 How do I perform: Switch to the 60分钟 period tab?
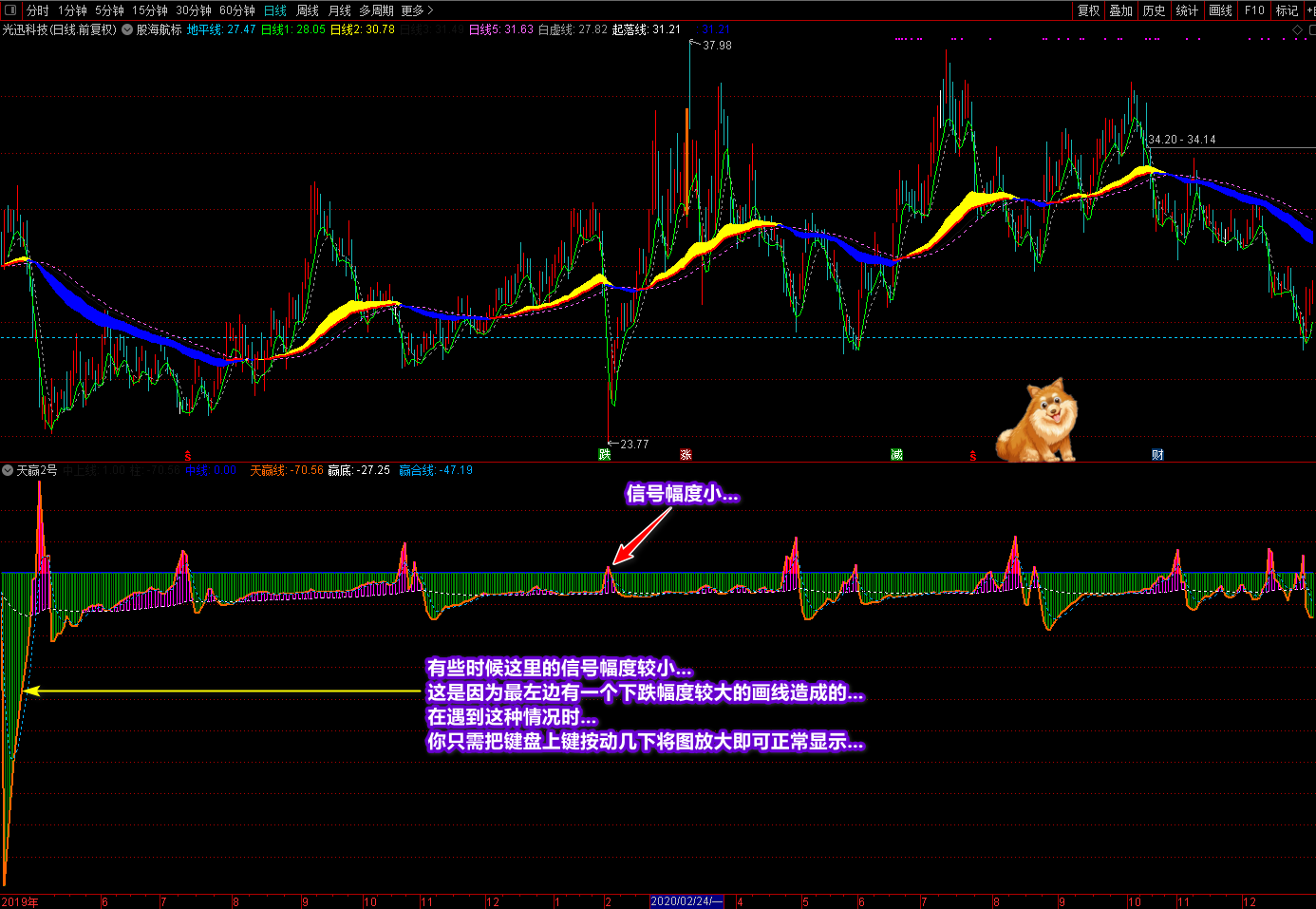point(236,10)
